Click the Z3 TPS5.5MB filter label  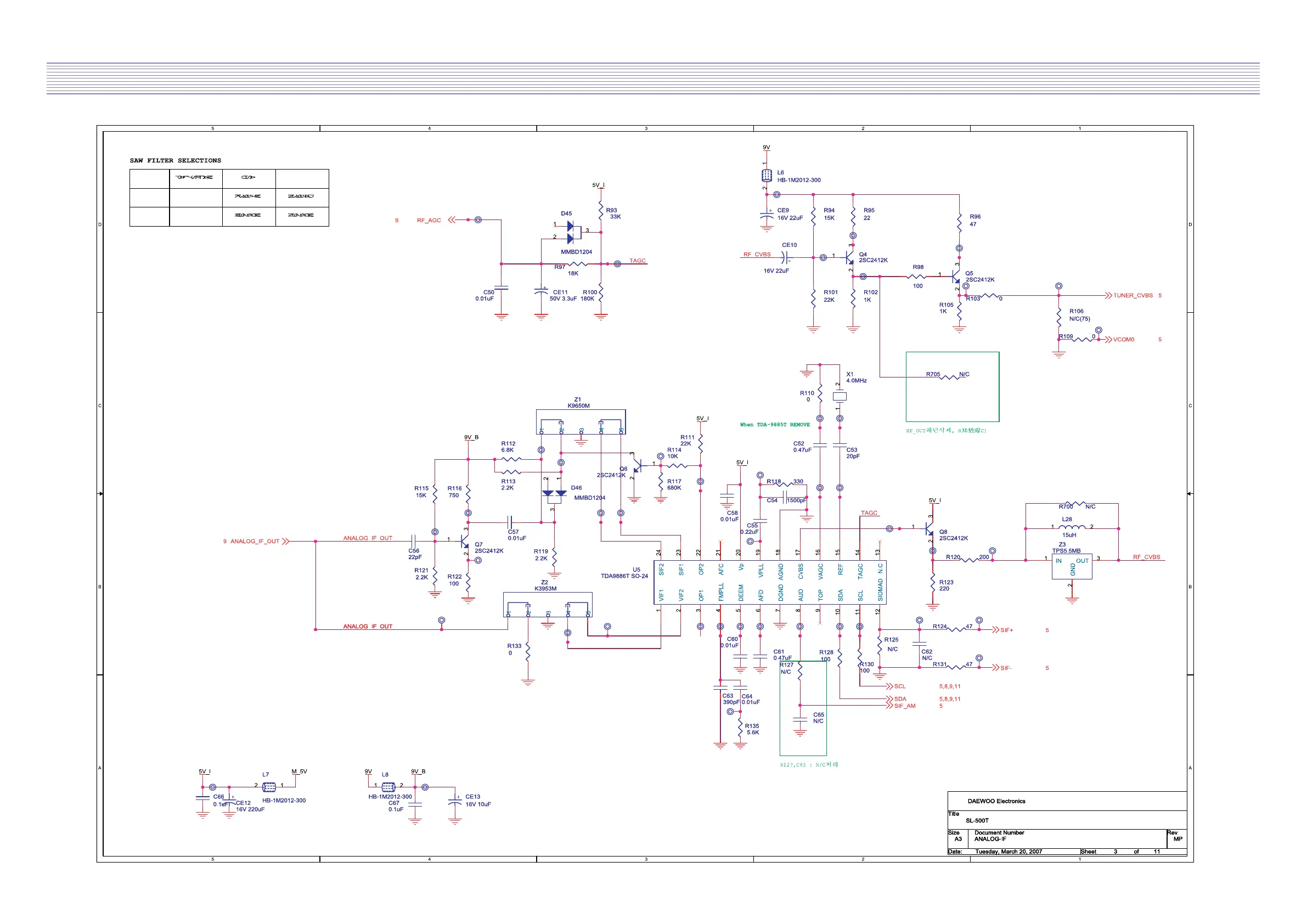1066,548
